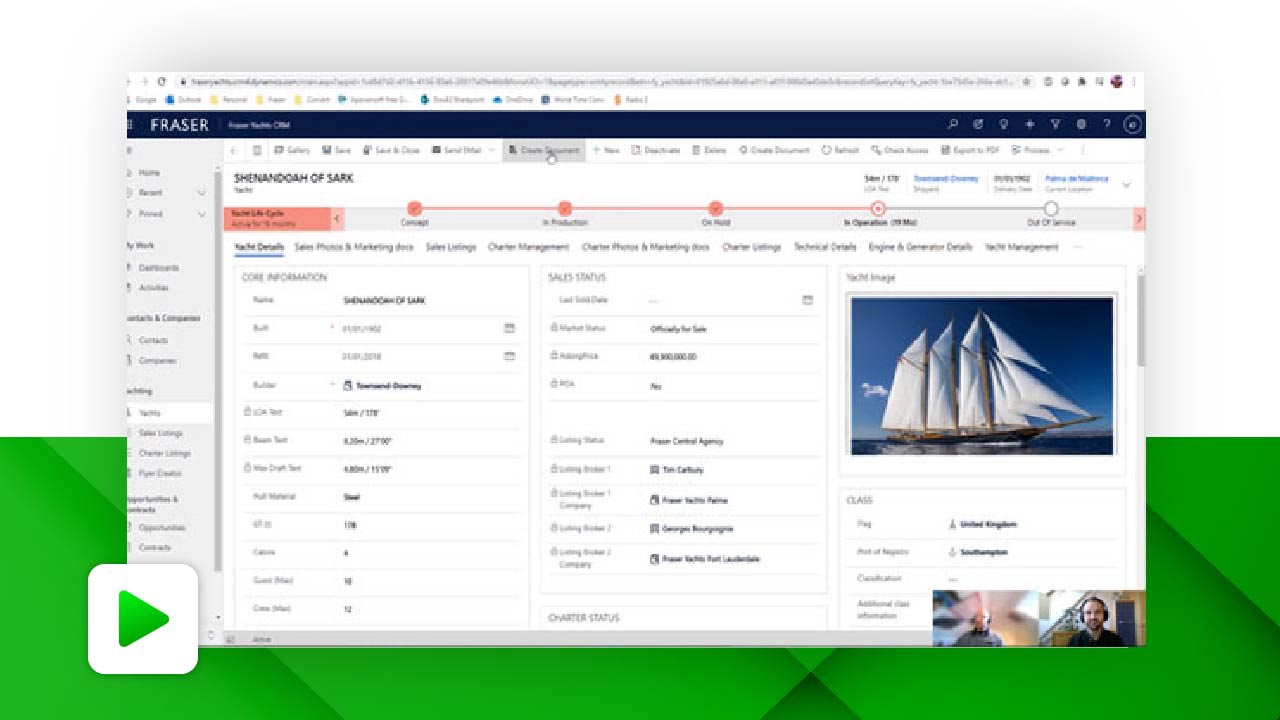Select the Concept stage
The image size is (1280, 720).
[x=414, y=209]
